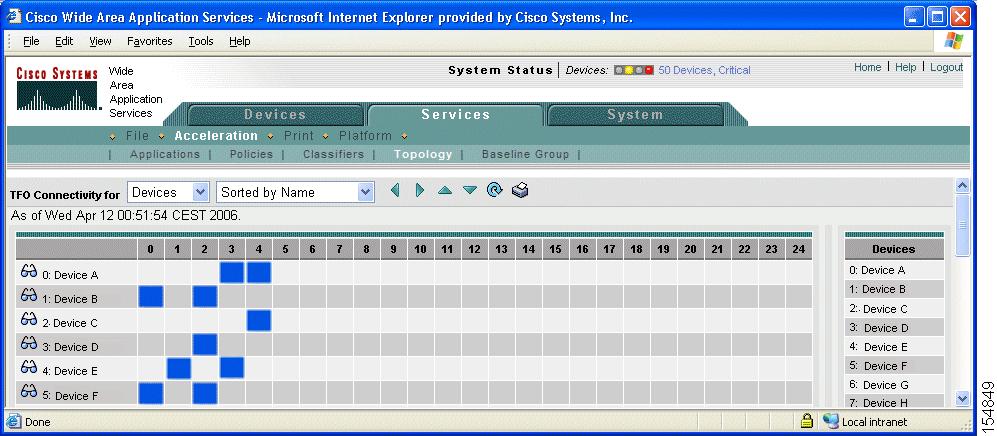997x436 pixels.
Task: Click the vertical scrollbar thumb
Action: [x=962, y=225]
